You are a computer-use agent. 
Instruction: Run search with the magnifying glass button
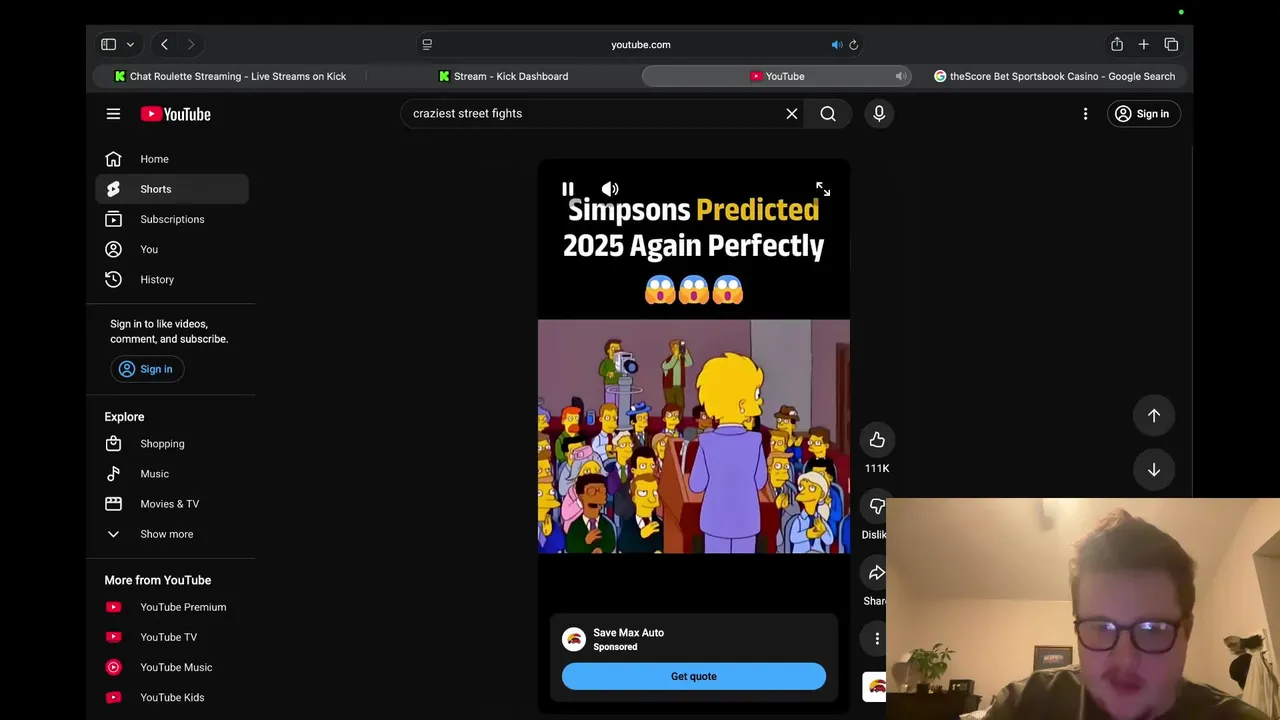(828, 114)
